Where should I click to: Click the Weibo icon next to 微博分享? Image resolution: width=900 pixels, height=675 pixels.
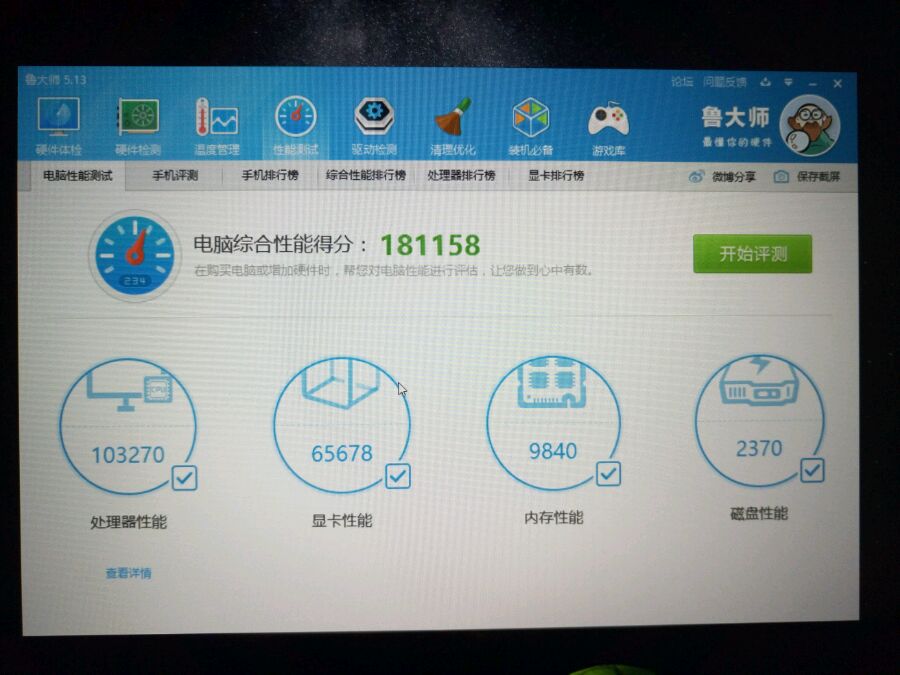pyautogui.click(x=696, y=176)
